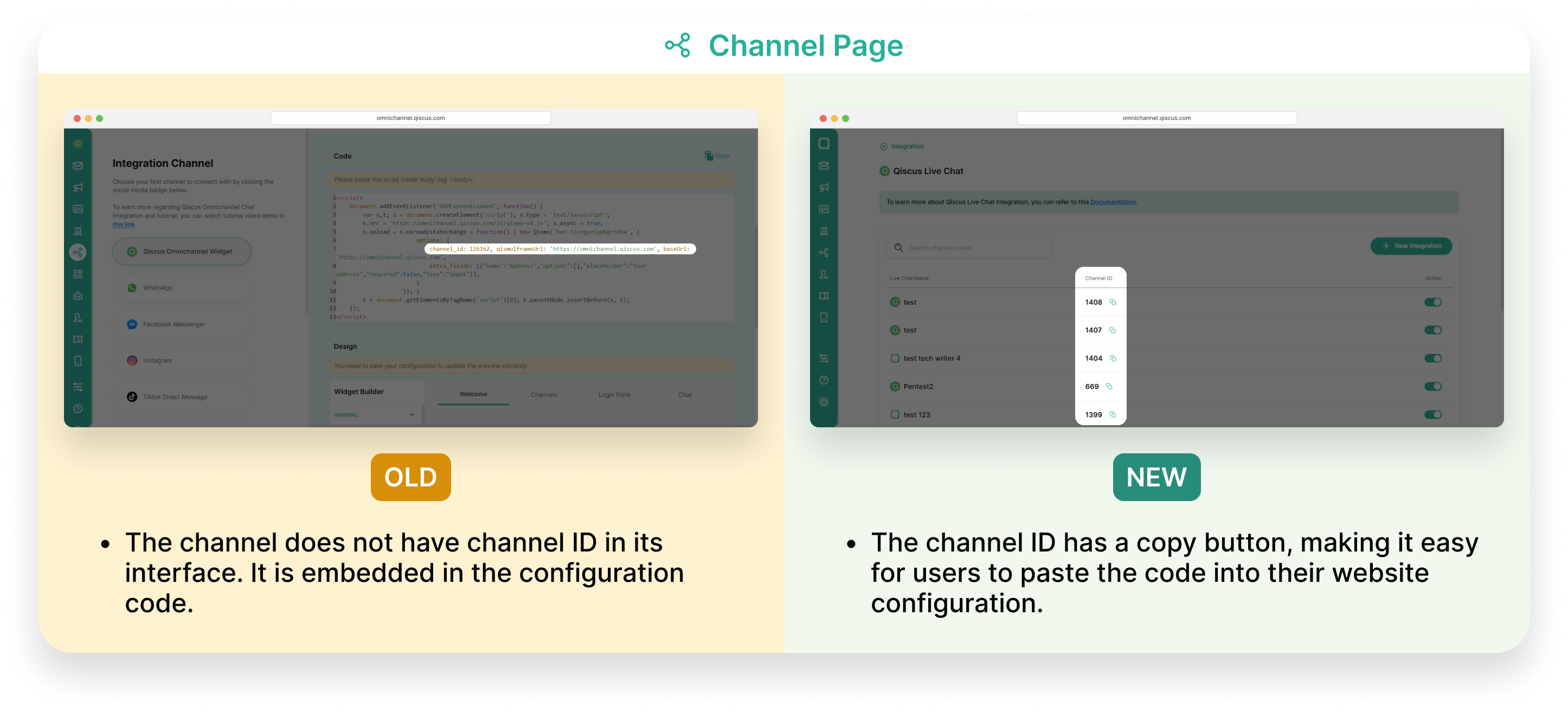The width and height of the screenshot is (1568, 712).
Task: Open the Documentation link
Action: coord(1112,202)
